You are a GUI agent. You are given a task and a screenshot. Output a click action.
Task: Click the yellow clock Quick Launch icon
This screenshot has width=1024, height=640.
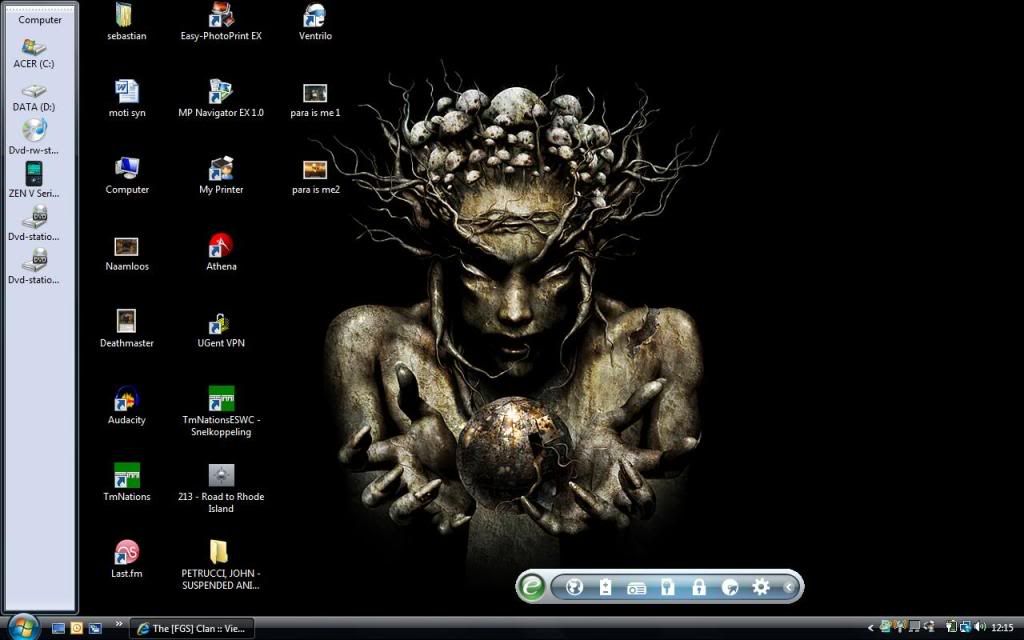click(x=76, y=628)
